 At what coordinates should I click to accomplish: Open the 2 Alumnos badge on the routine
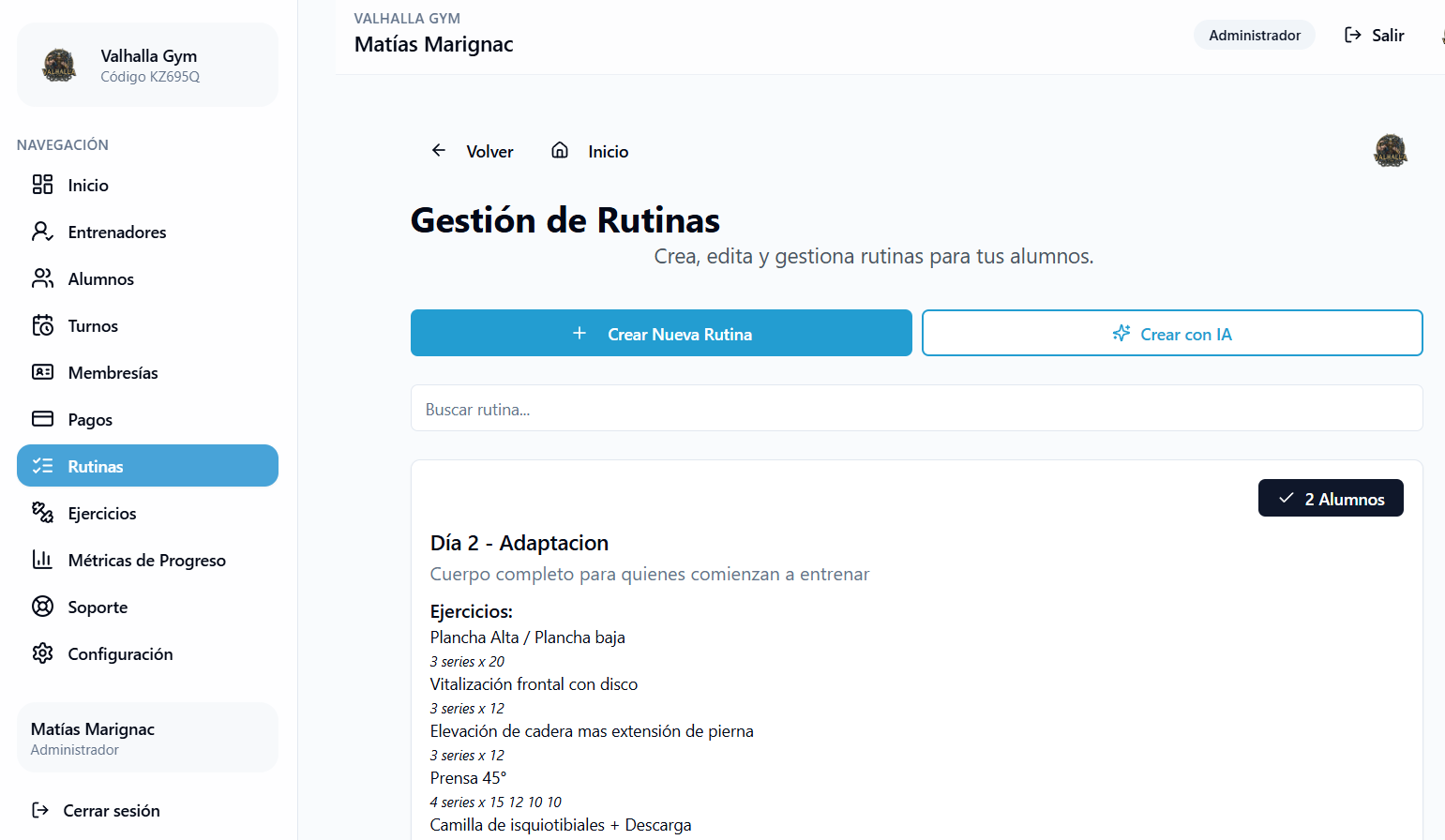[x=1331, y=498]
